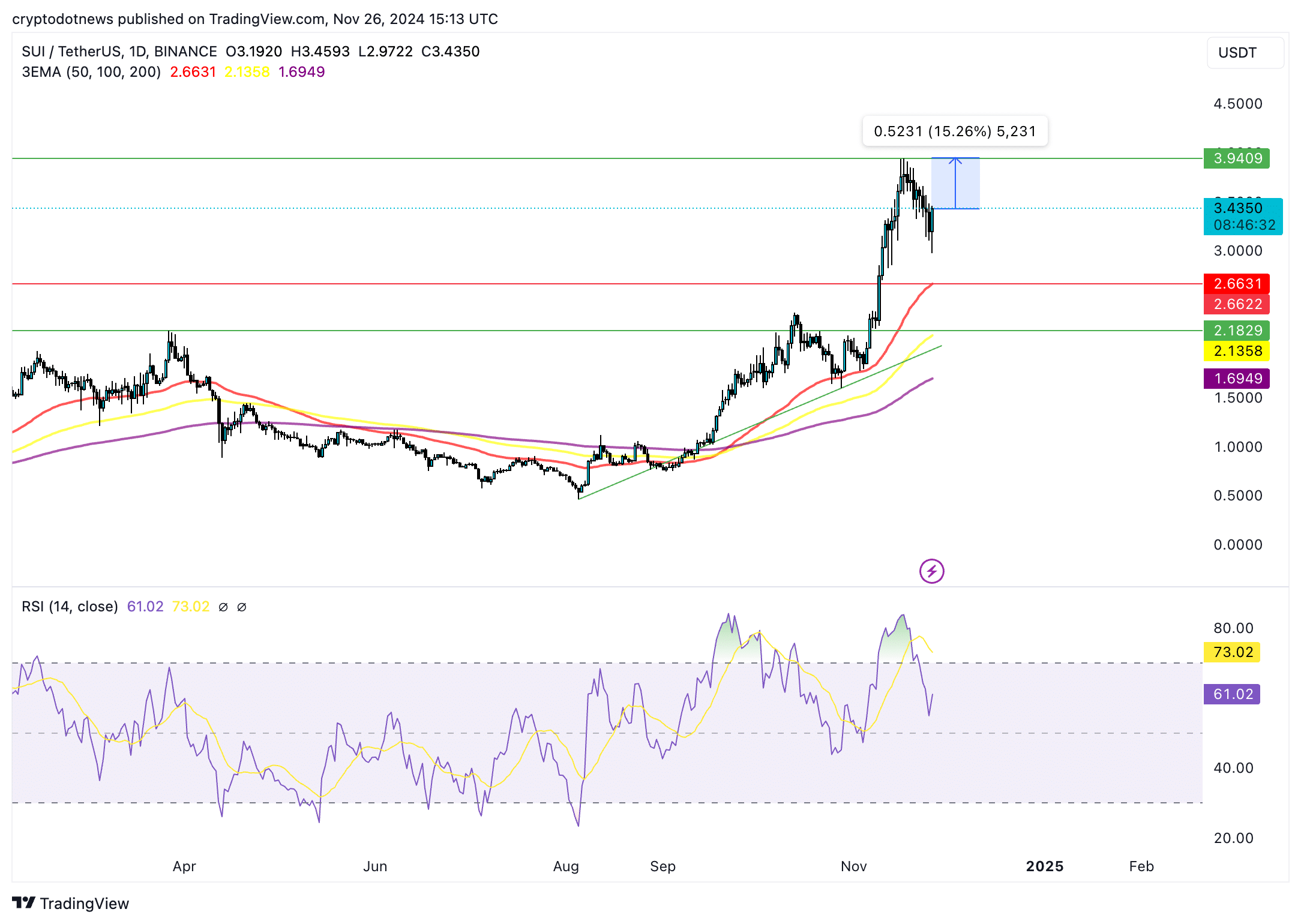Image resolution: width=1301 pixels, height=924 pixels.
Task: Click the 0.0000 price axis label
Action: (1237, 545)
